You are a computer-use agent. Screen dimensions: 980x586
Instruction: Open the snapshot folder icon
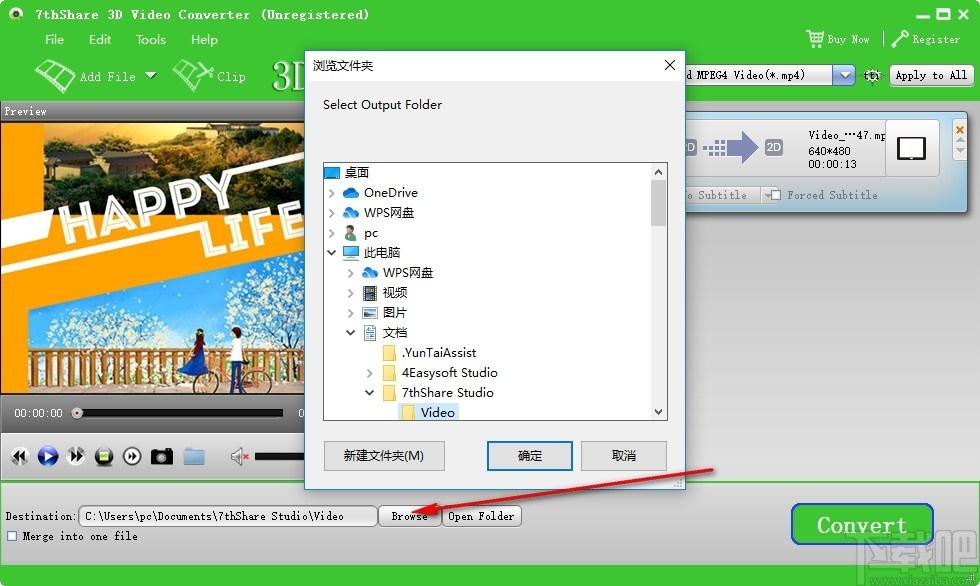pyautogui.click(x=194, y=456)
